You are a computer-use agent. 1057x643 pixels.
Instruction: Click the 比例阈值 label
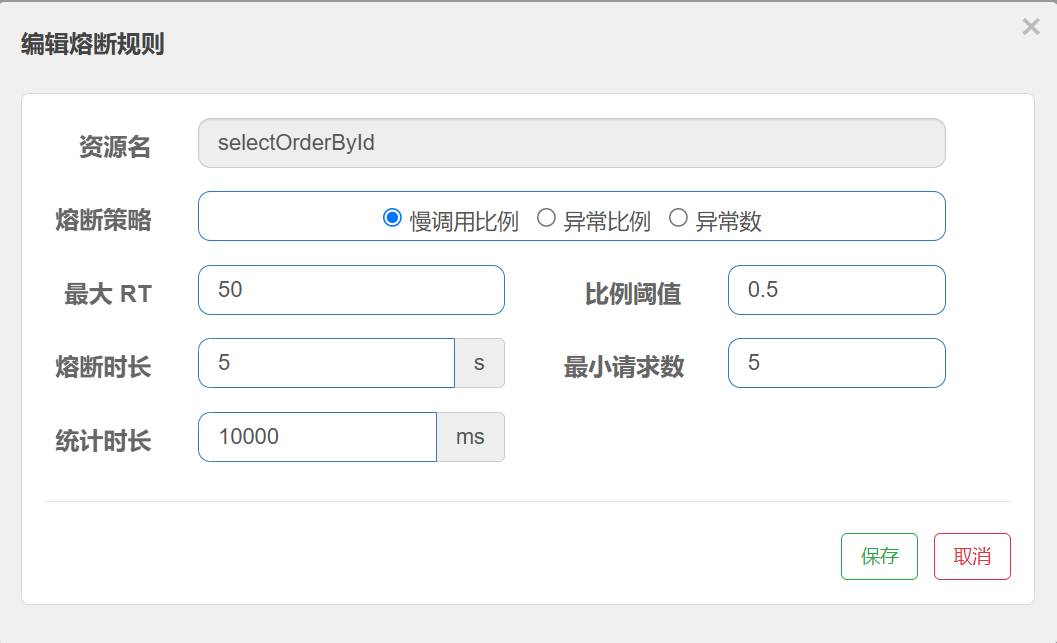pyautogui.click(x=632, y=294)
